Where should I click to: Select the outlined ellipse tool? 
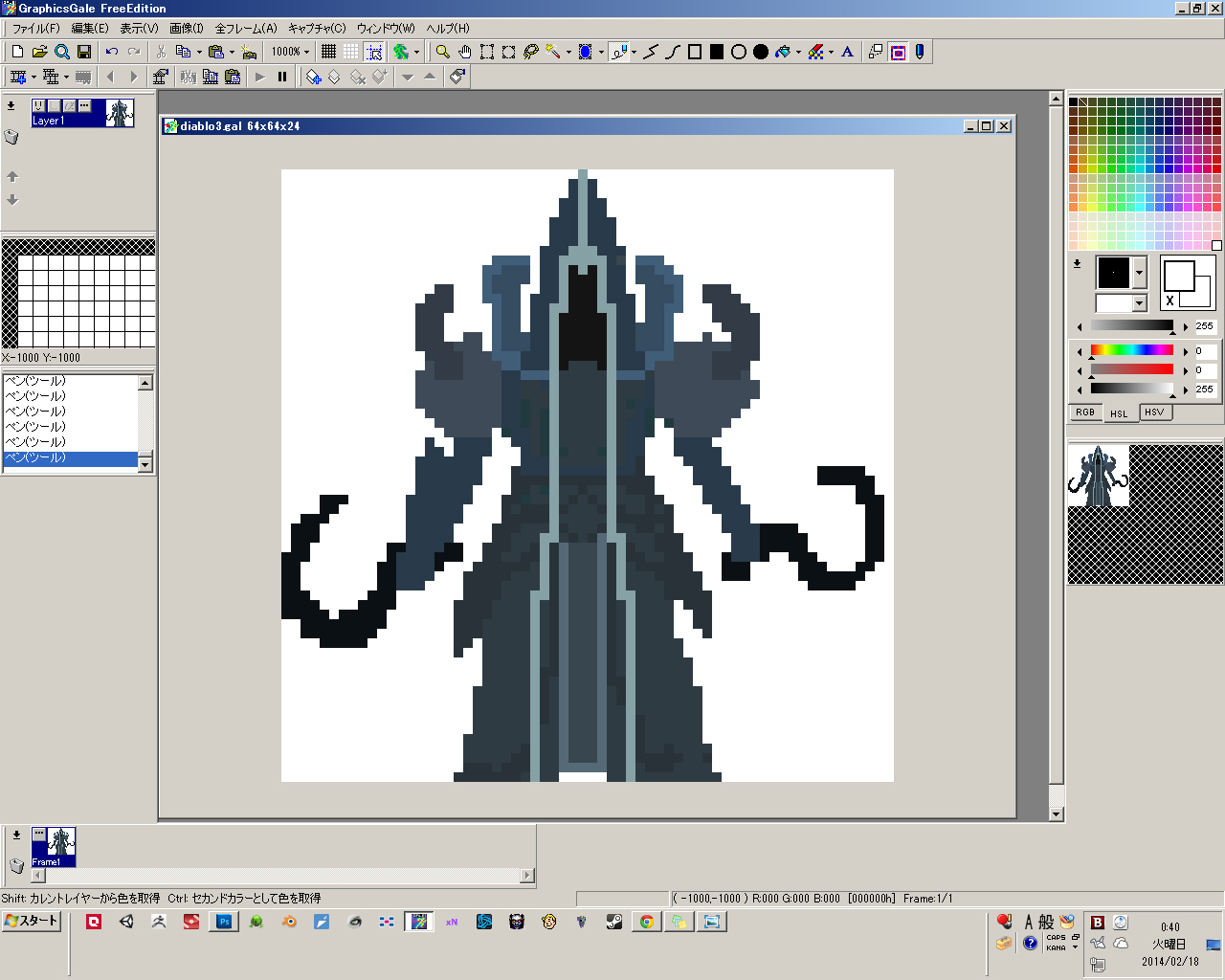click(739, 52)
